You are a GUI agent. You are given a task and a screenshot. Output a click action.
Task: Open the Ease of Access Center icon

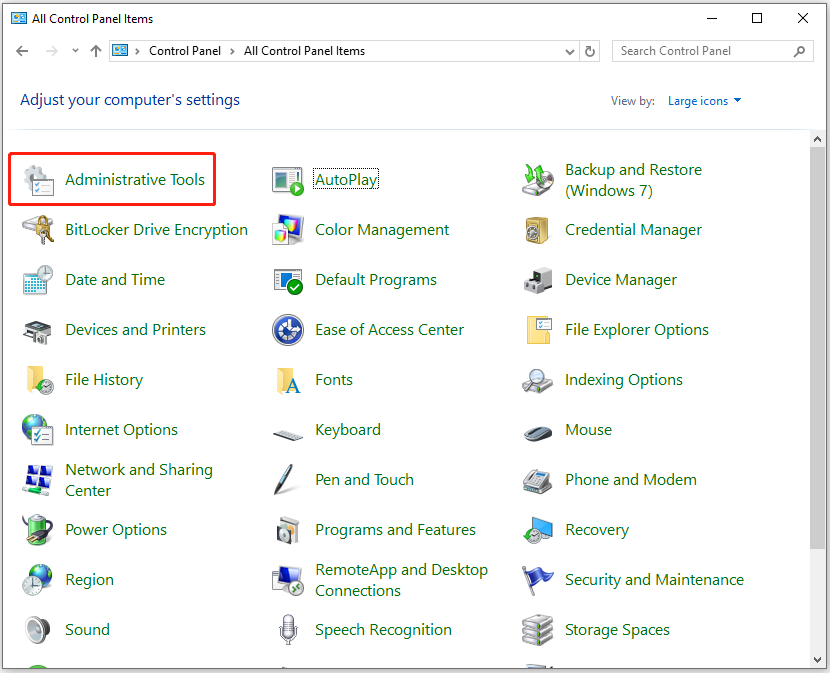tap(288, 330)
